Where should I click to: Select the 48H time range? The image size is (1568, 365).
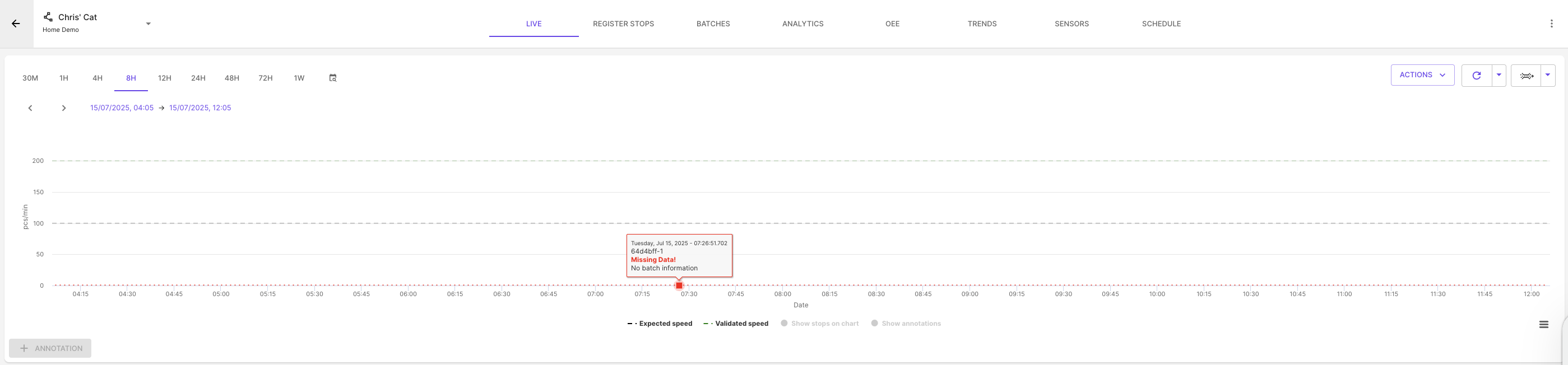232,78
